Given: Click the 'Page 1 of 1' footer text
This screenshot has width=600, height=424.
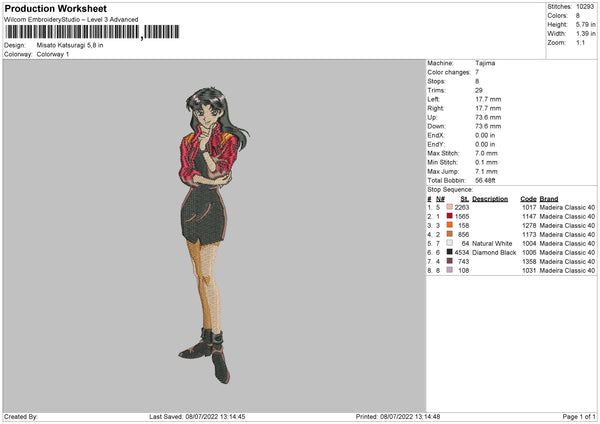Looking at the screenshot, I should [x=579, y=417].
